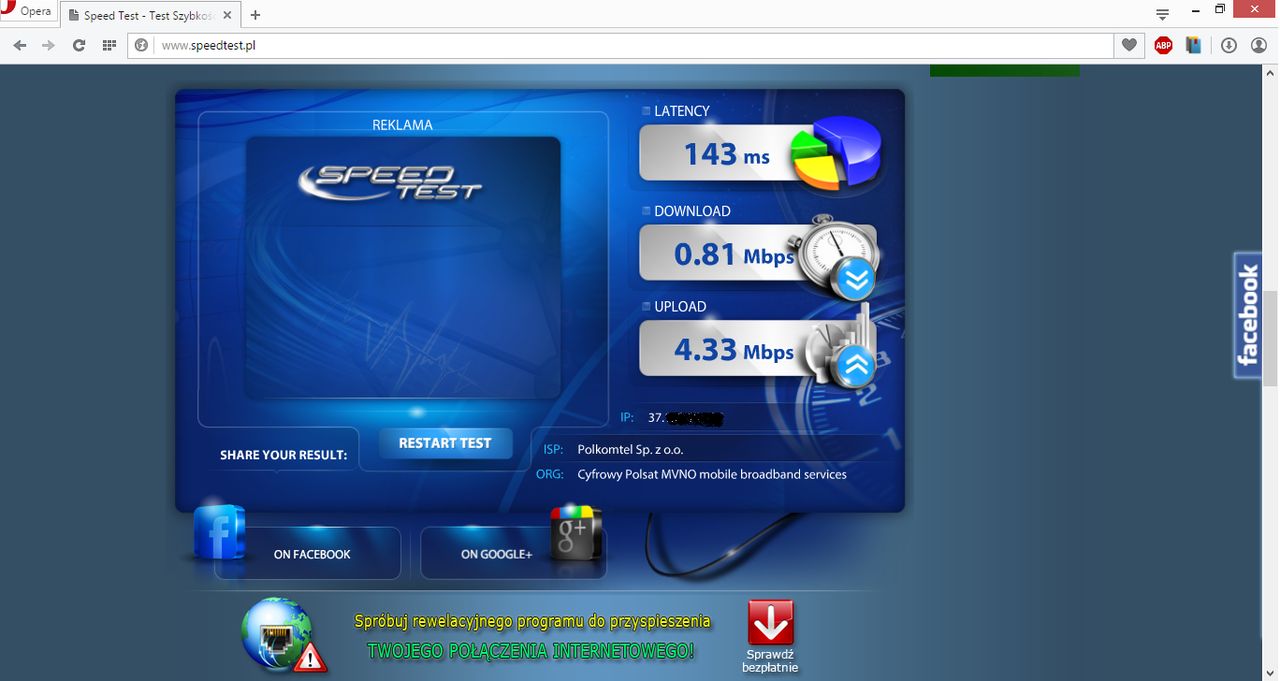Image resolution: width=1280 pixels, height=681 pixels.
Task: Click the site info globe icon
Action: tap(142, 45)
